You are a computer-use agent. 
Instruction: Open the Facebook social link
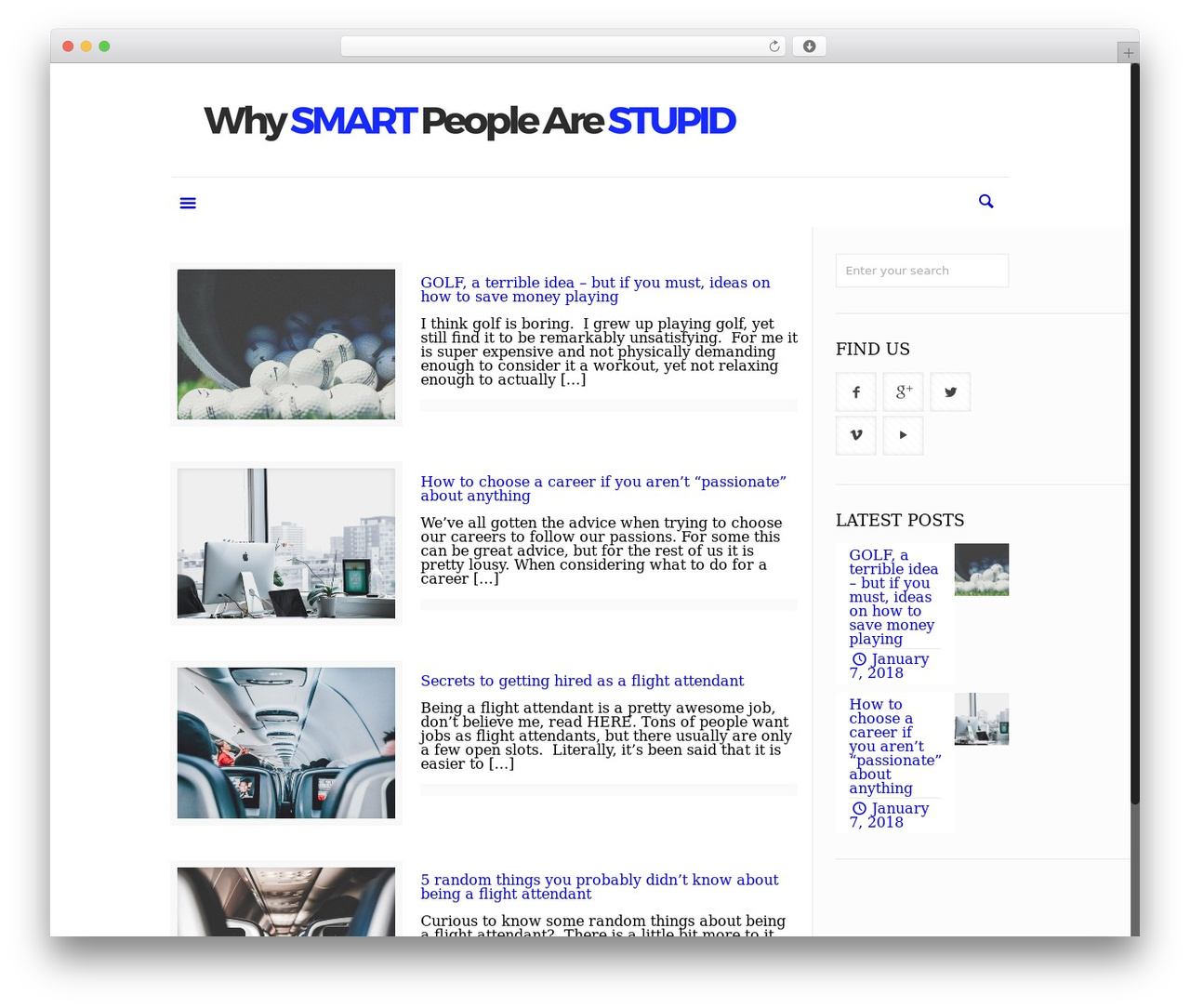tap(856, 392)
